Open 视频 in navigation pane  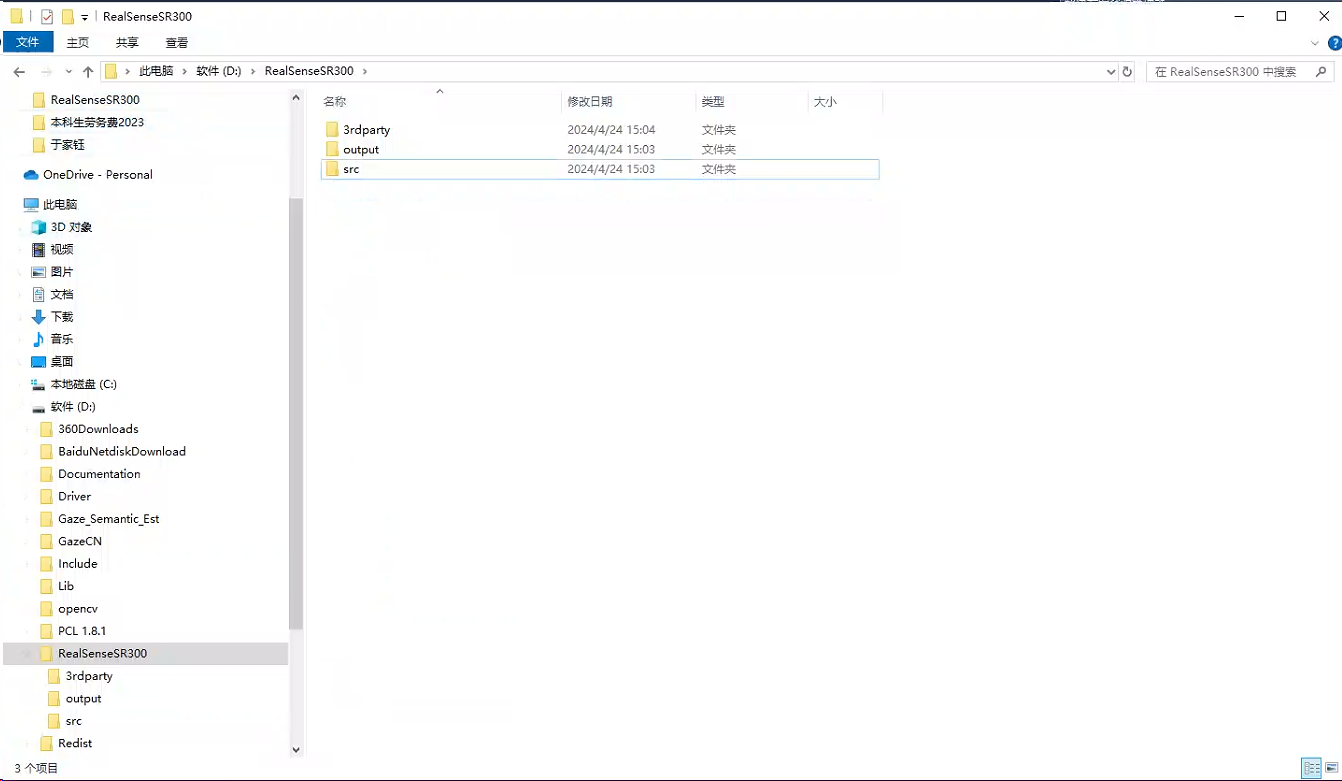(62, 249)
